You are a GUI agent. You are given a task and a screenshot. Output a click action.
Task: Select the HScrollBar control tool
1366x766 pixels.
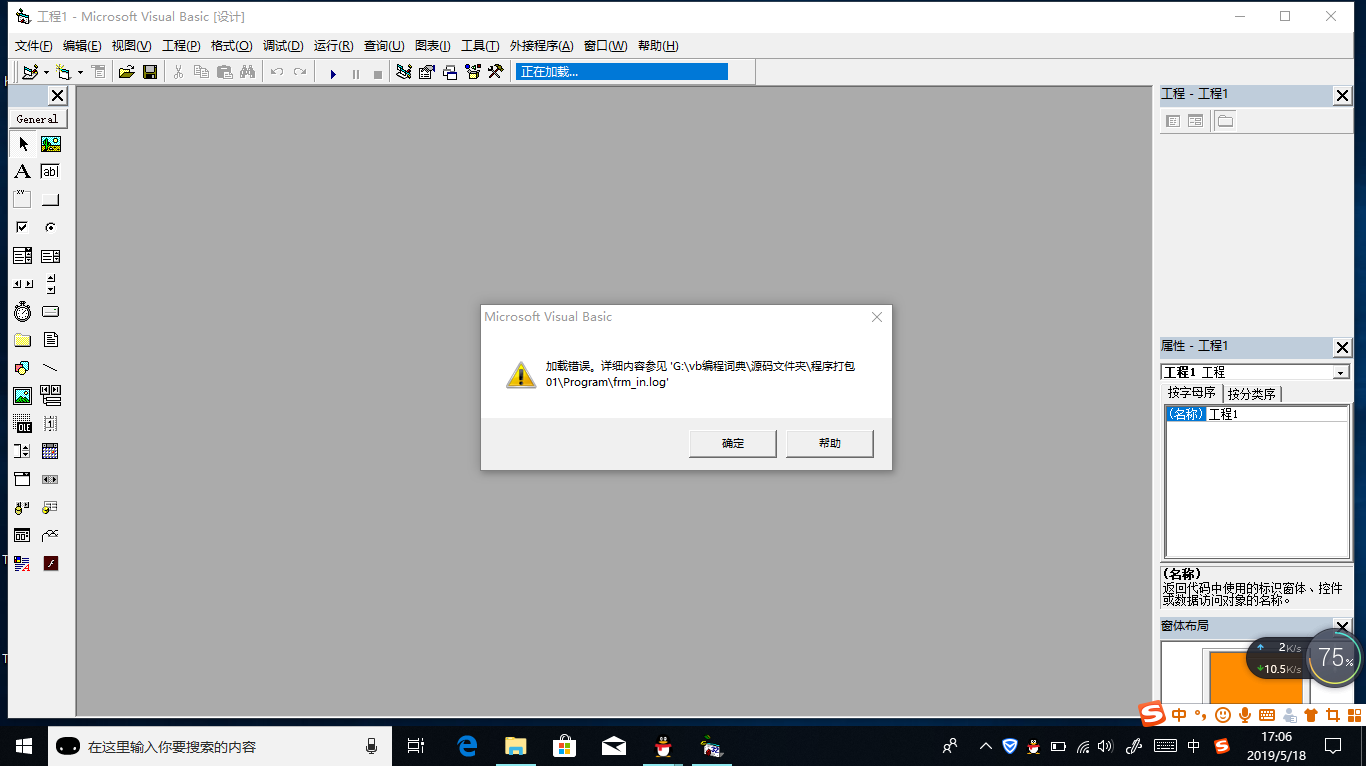pos(23,284)
